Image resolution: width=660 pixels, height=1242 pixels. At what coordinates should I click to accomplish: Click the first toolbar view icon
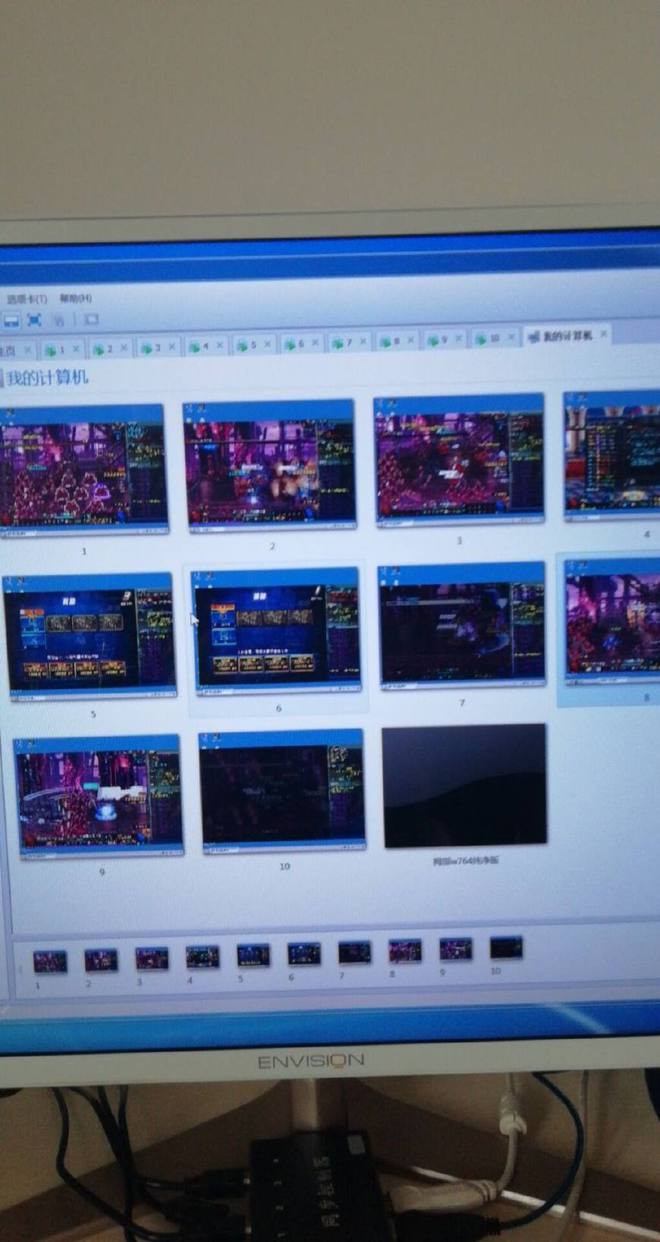tap(12, 320)
